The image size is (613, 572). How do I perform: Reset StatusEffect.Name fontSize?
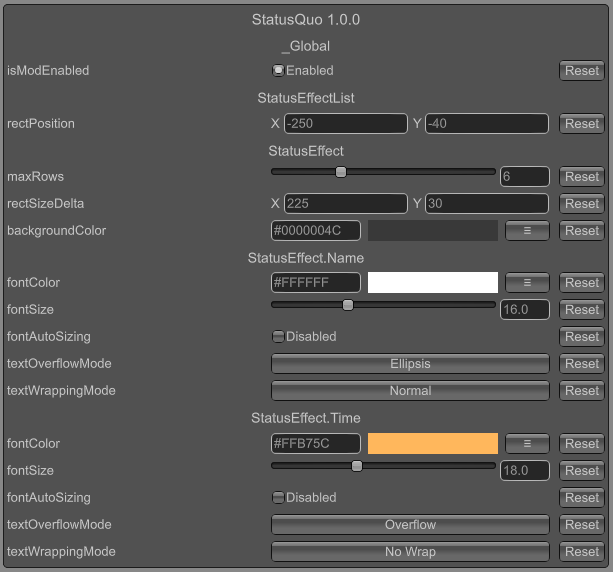pyautogui.click(x=582, y=310)
